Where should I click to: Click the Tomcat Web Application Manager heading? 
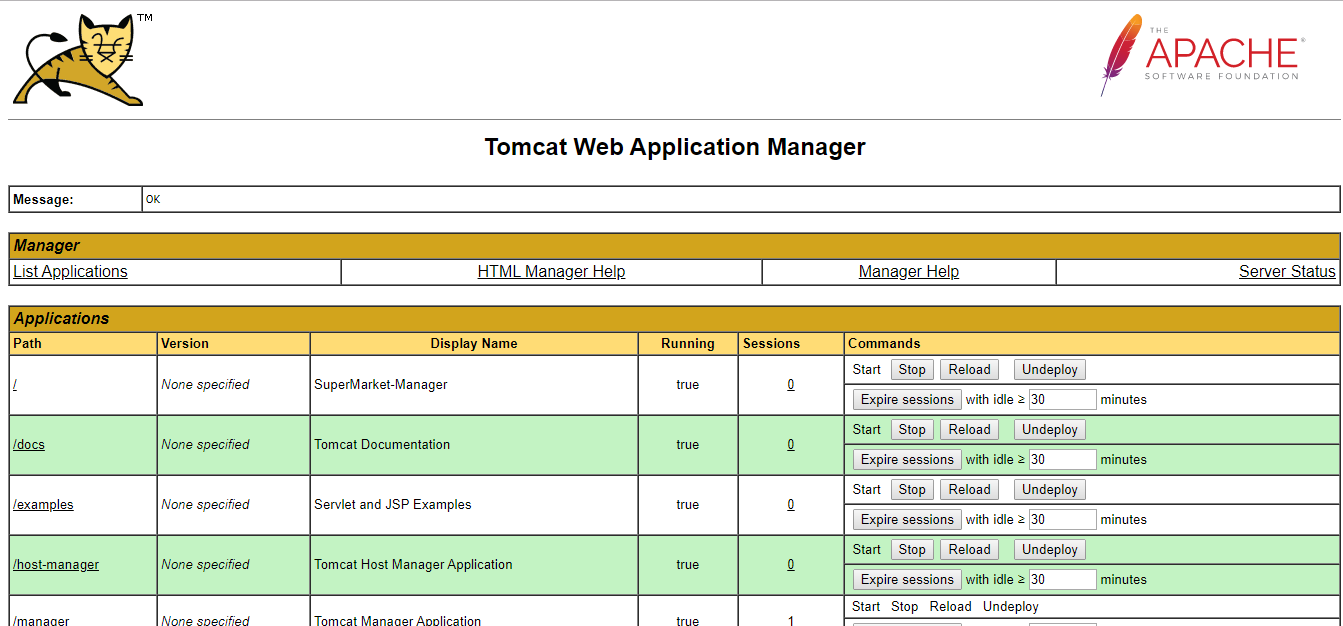(x=675, y=147)
